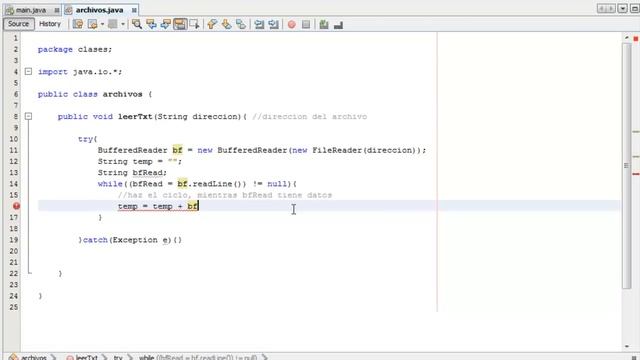Click Shift Line Left icon
The width and height of the screenshot is (640, 360).
pos(259,24)
